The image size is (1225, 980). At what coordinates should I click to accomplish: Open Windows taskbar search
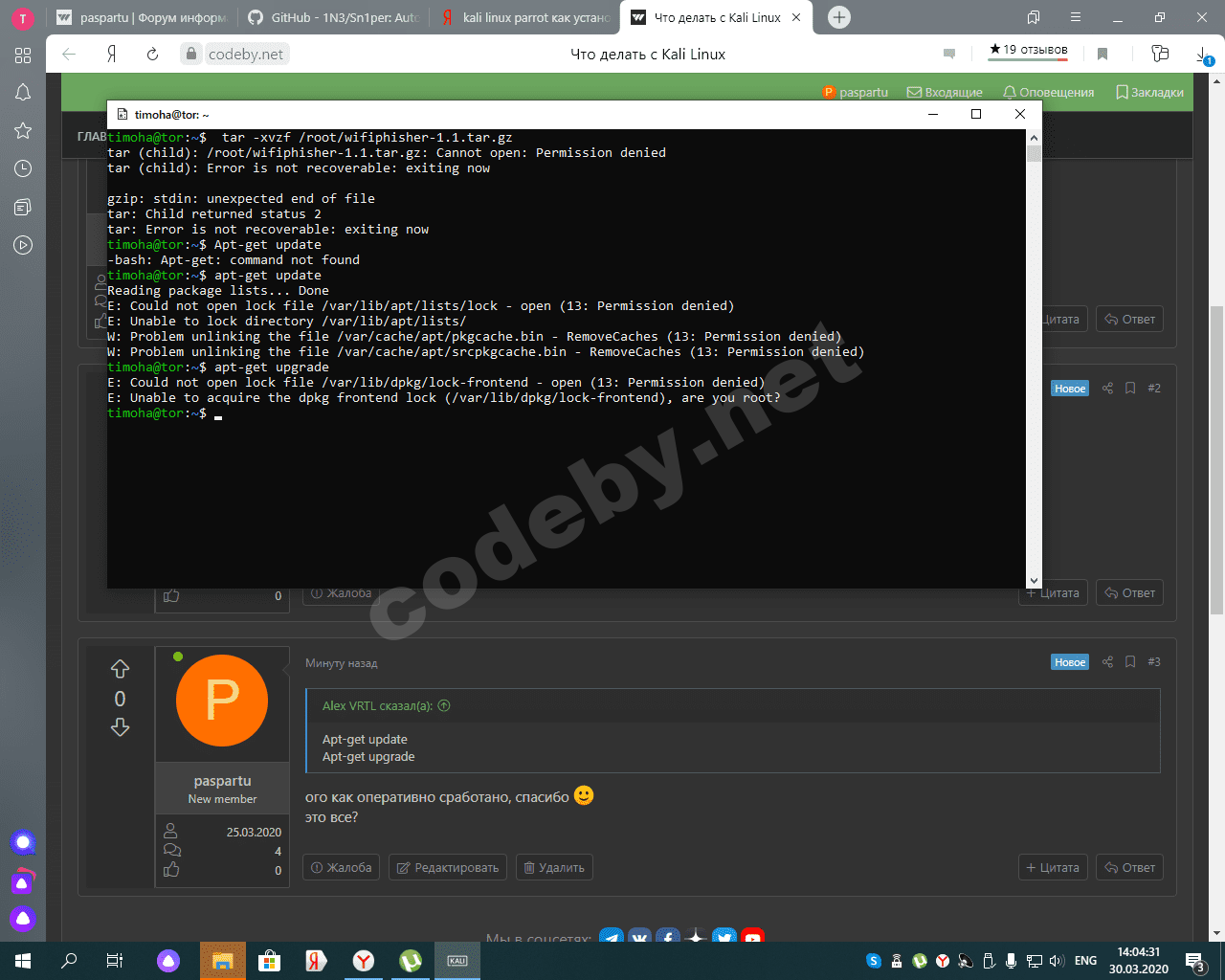click(69, 961)
